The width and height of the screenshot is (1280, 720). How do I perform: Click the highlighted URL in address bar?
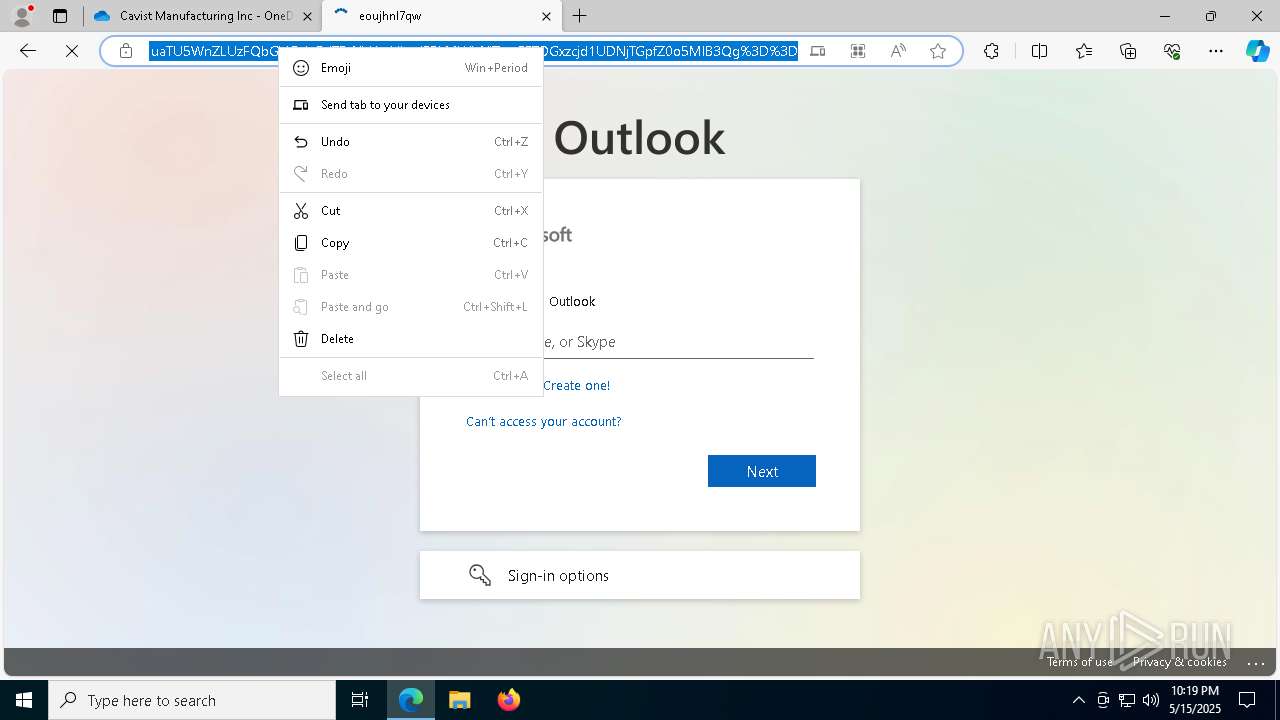tap(474, 51)
